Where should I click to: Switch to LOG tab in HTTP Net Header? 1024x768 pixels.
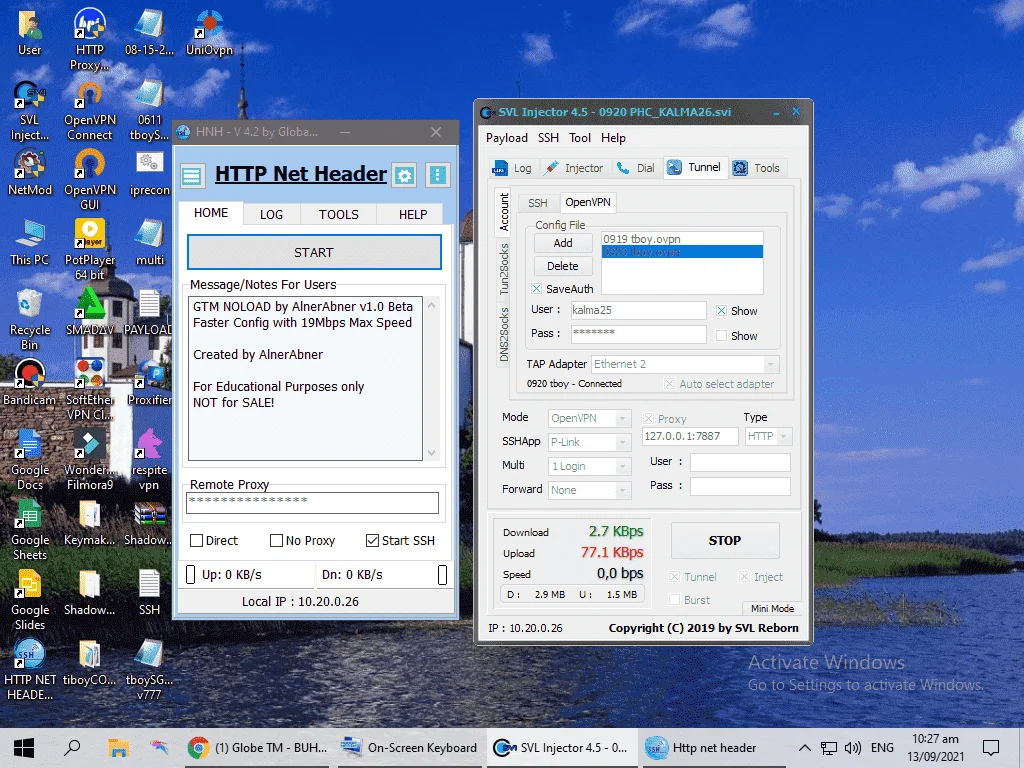point(272,214)
